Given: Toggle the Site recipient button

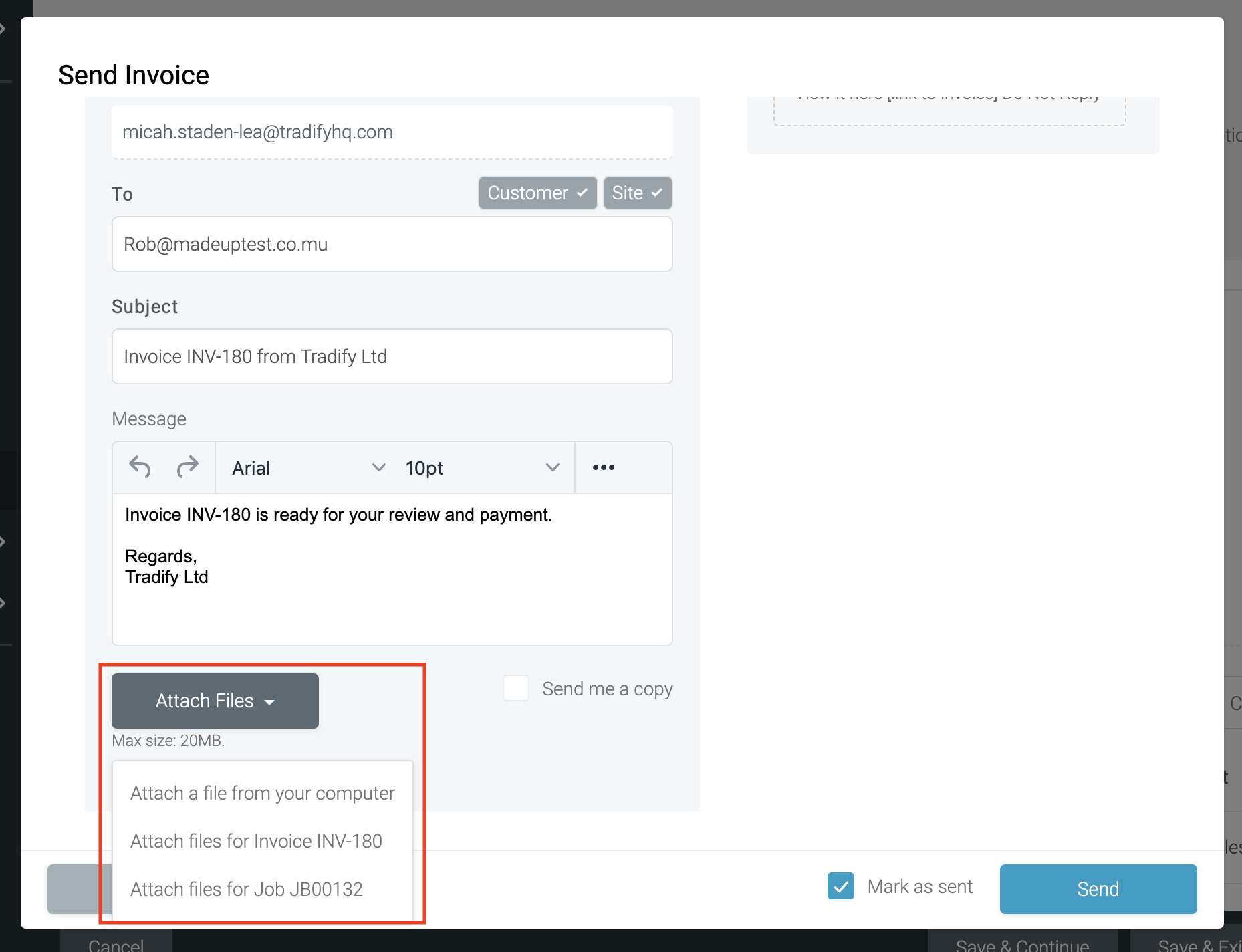Looking at the screenshot, I should 637,193.
